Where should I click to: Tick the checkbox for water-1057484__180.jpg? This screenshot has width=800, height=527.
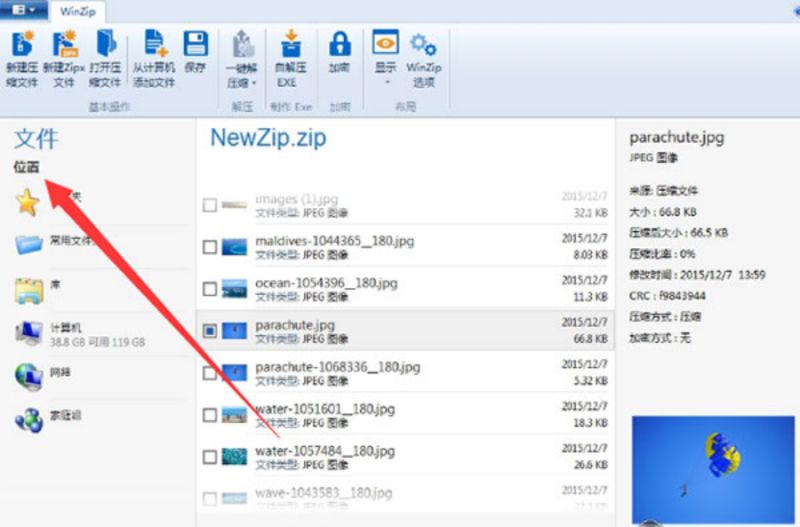210,457
